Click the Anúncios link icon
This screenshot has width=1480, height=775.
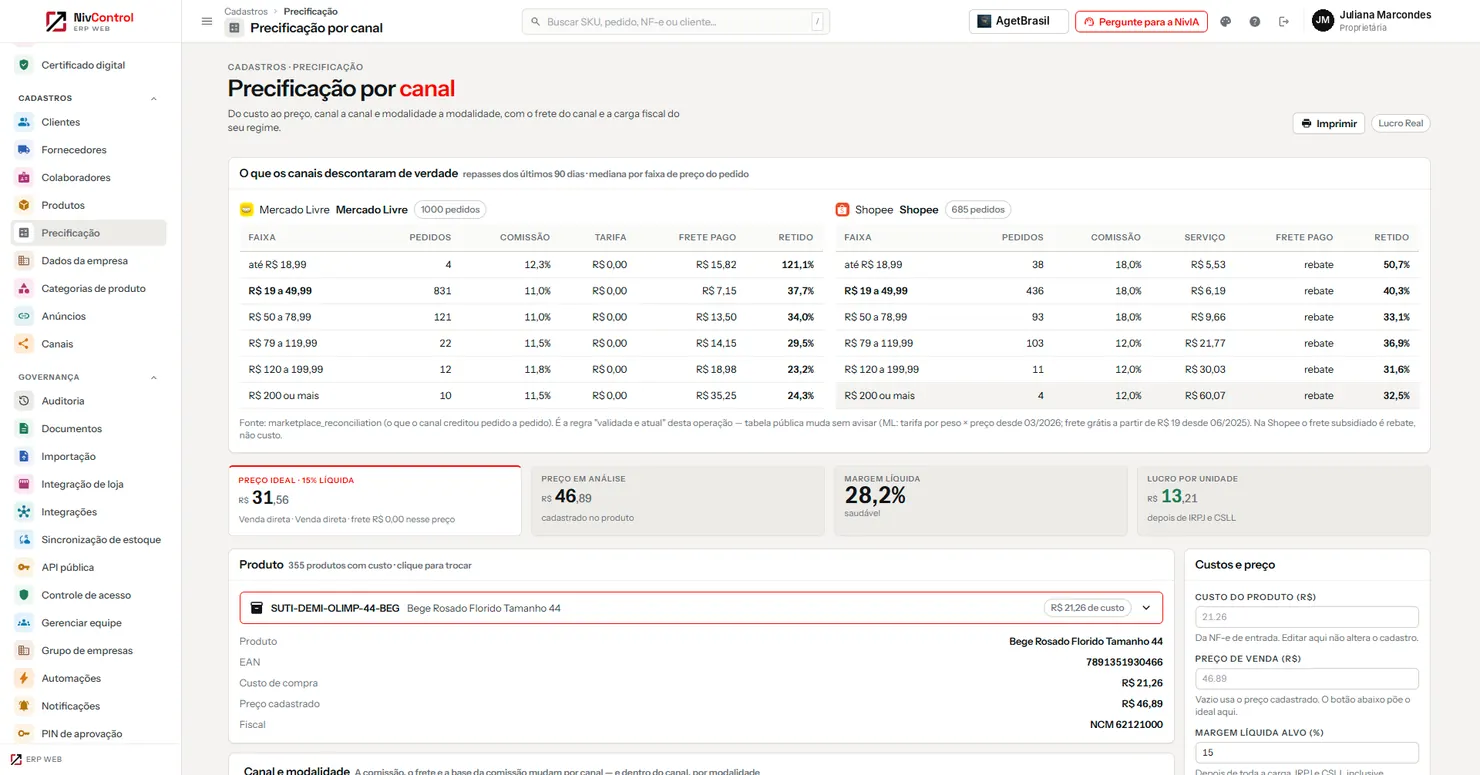coord(24,316)
